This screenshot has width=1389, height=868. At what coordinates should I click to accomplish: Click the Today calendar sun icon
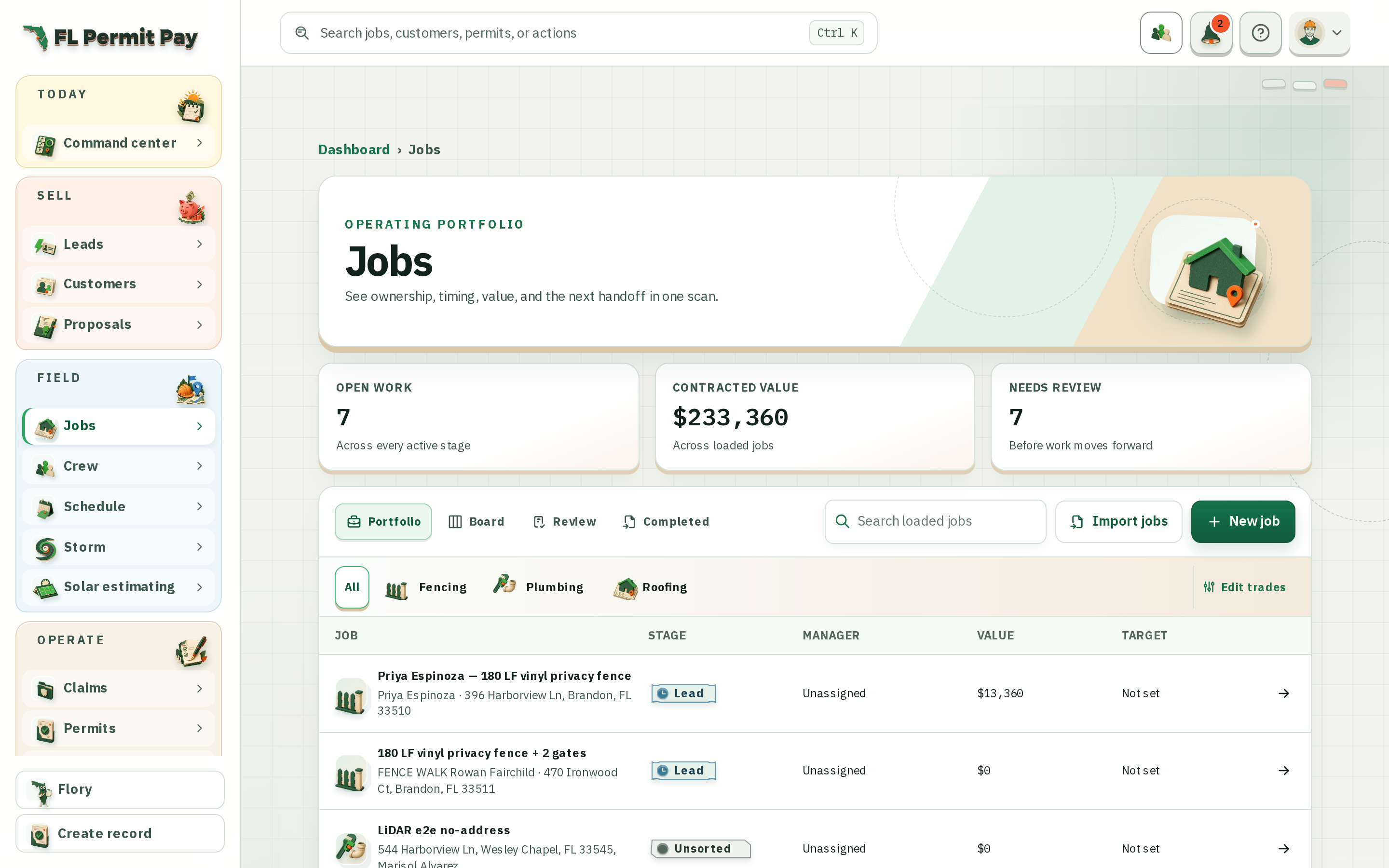[191, 106]
